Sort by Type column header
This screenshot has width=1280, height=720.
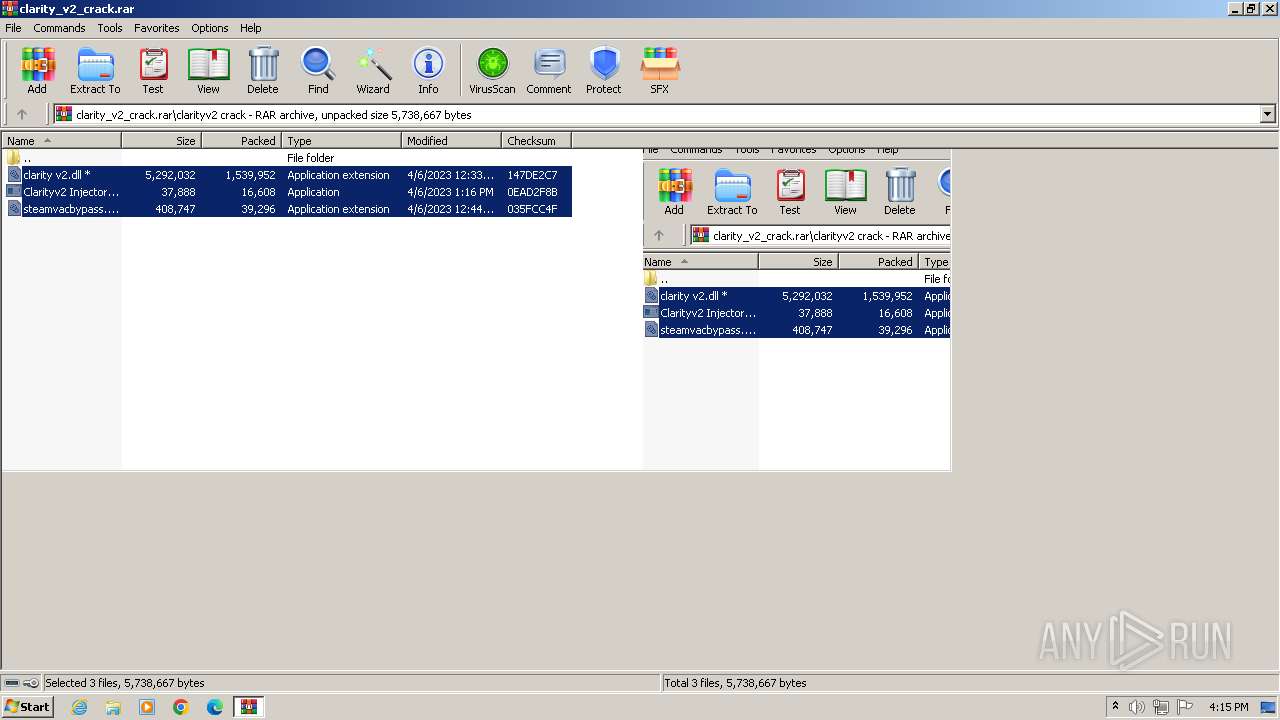coord(341,141)
